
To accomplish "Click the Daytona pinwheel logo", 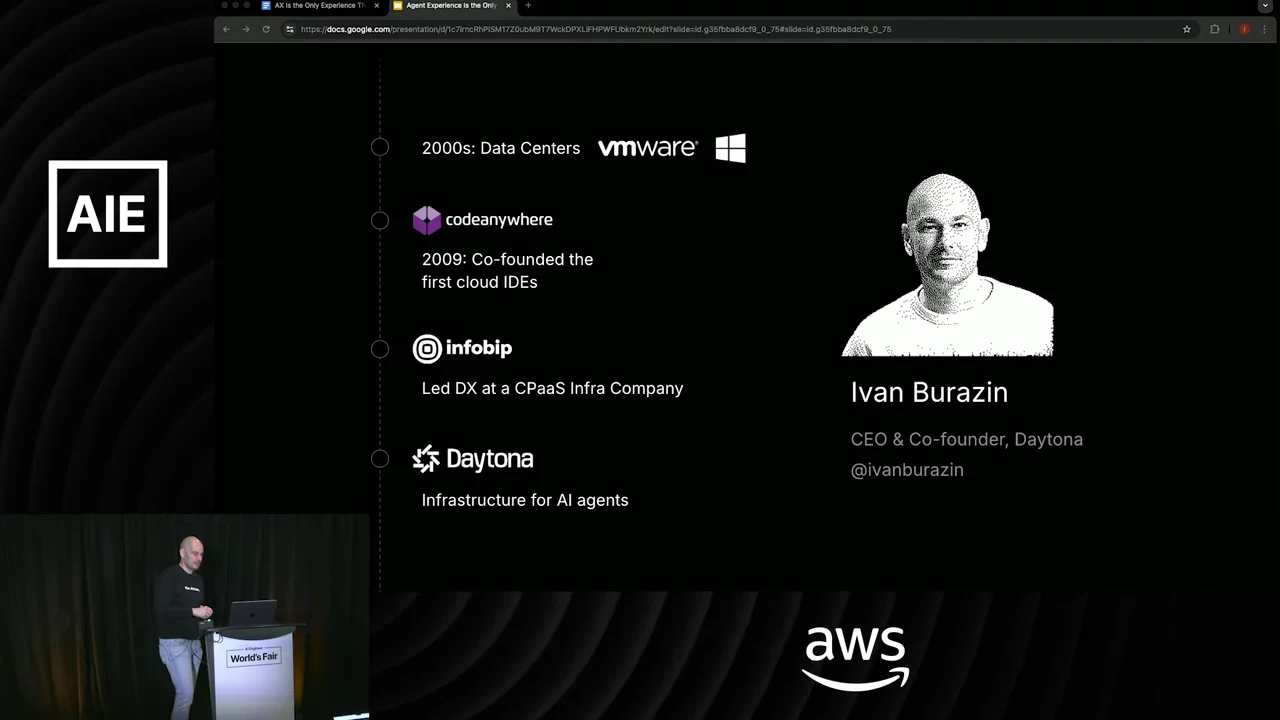I will coord(426,459).
